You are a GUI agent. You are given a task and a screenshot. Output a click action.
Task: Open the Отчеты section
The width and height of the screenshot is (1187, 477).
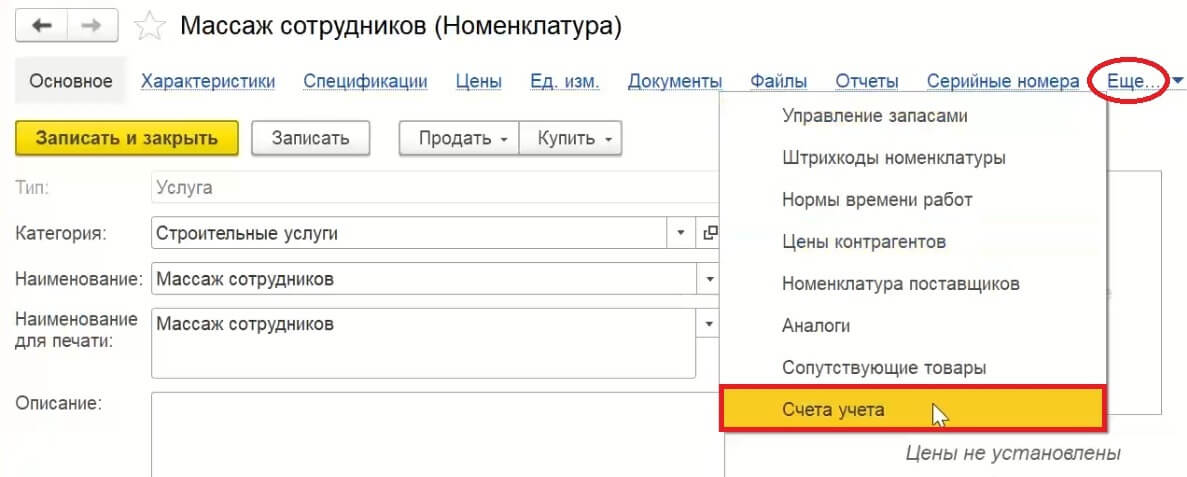tap(867, 81)
